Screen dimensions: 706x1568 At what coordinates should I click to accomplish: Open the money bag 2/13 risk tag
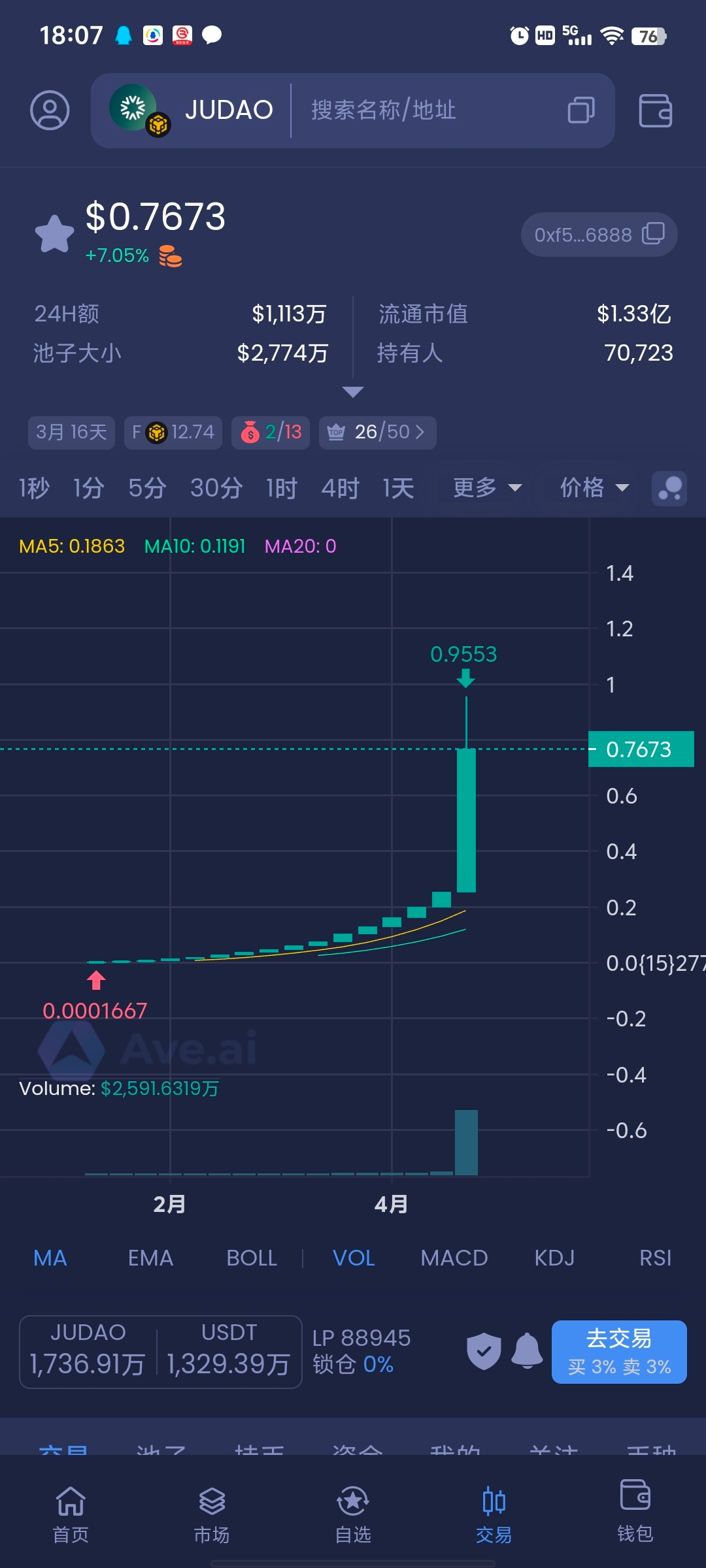(271, 433)
